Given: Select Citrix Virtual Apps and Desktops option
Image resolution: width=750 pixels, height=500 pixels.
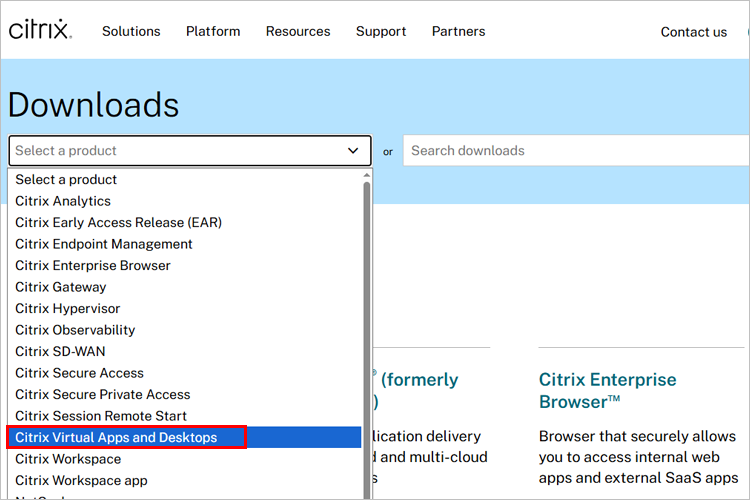Looking at the screenshot, I should pos(116,437).
